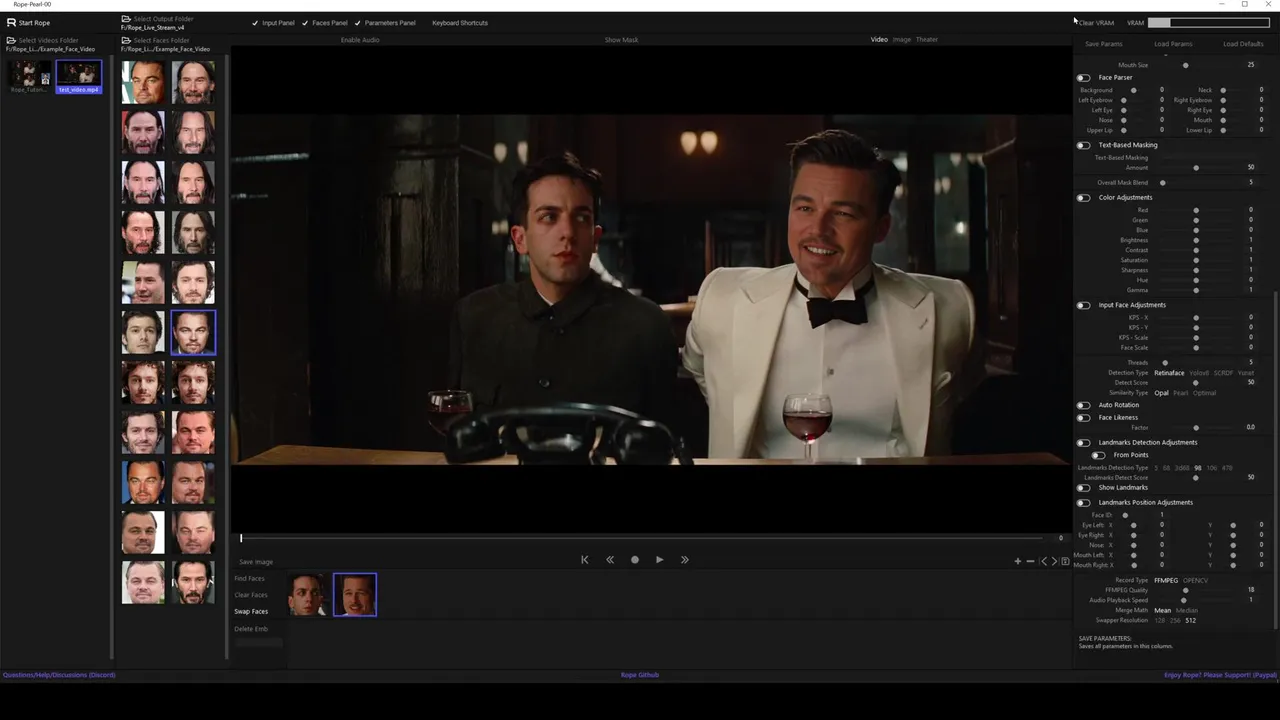The height and width of the screenshot is (720, 1280).
Task: Add a timeline marker with plus icon
Action: click(1018, 561)
